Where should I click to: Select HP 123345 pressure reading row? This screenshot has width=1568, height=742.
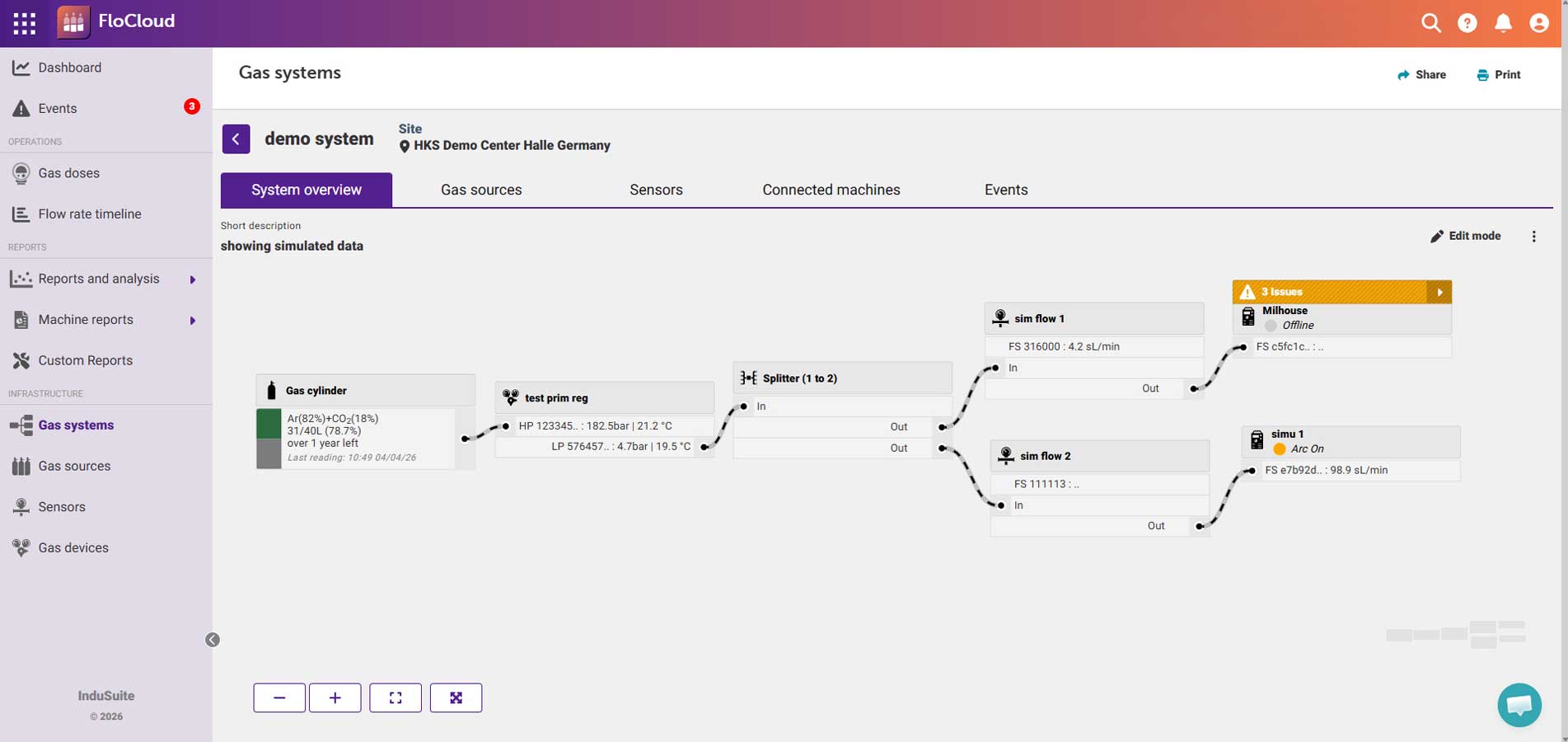click(x=605, y=426)
